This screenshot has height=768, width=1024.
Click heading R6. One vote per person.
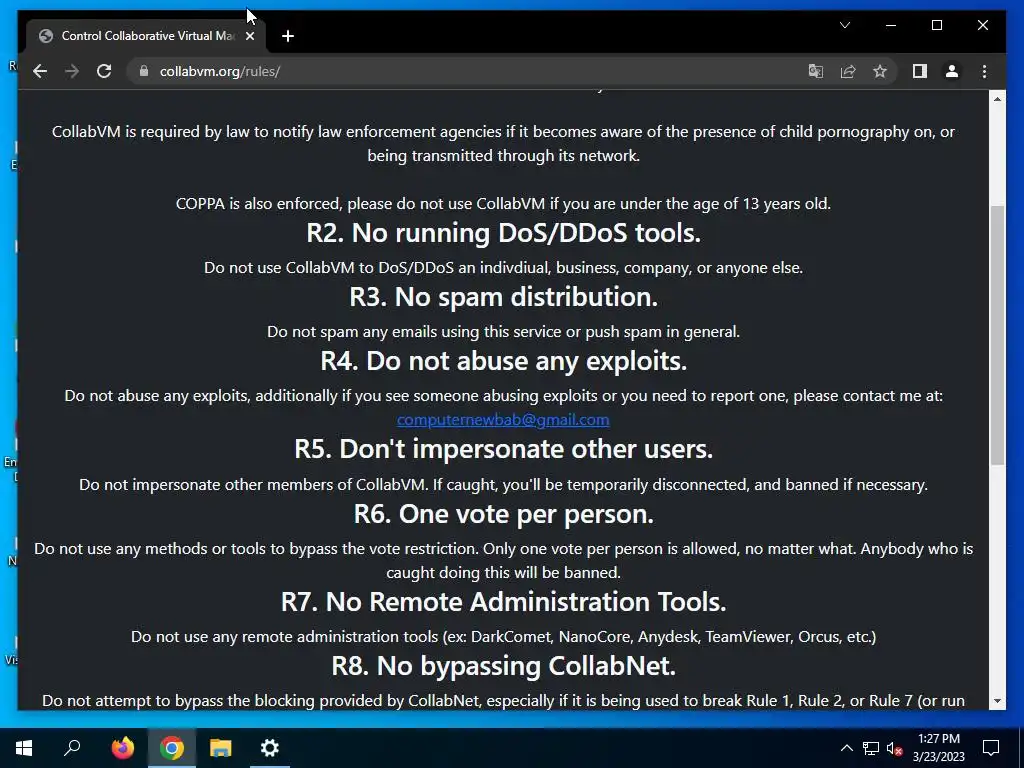504,514
